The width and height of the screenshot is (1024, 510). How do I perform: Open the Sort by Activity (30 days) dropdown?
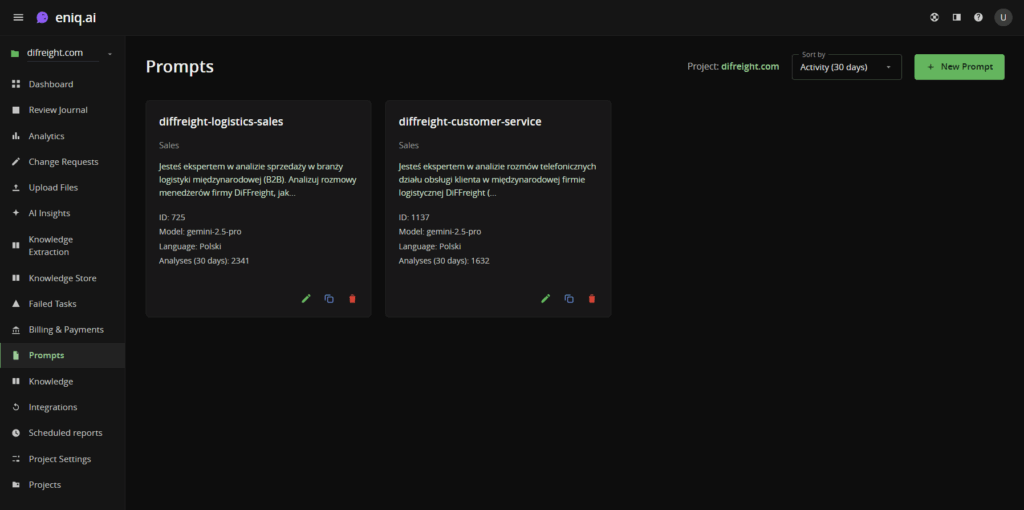pyautogui.click(x=846, y=67)
